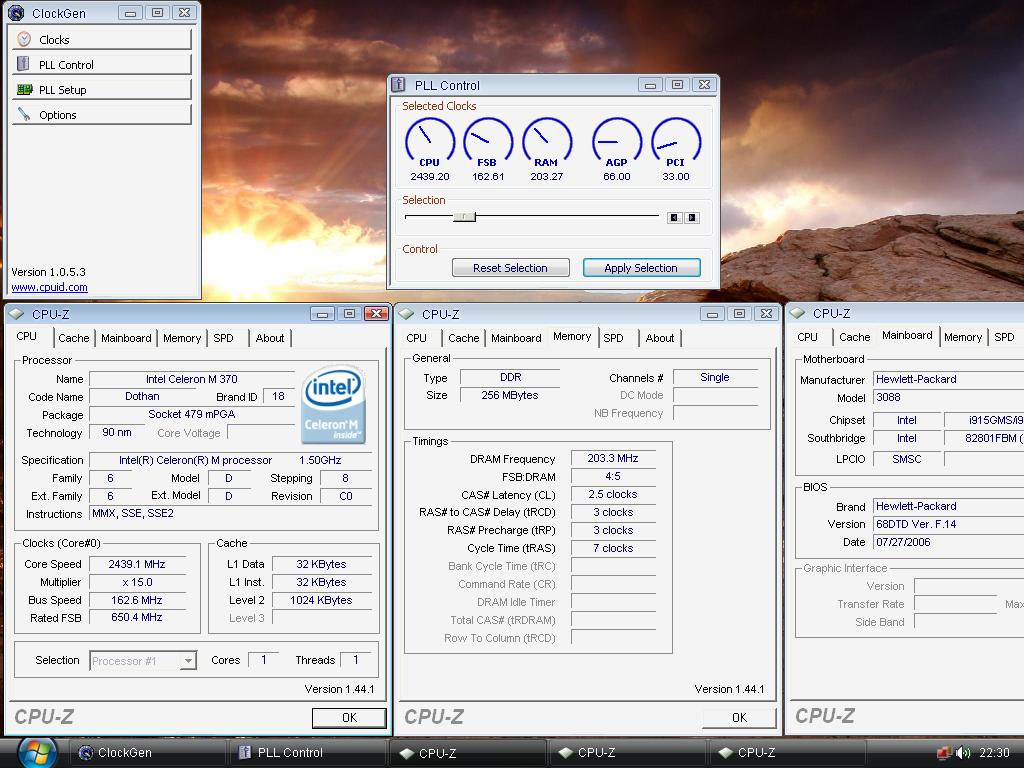Click the Selection slider thumb
This screenshot has height=768, width=1024.
(x=464, y=217)
